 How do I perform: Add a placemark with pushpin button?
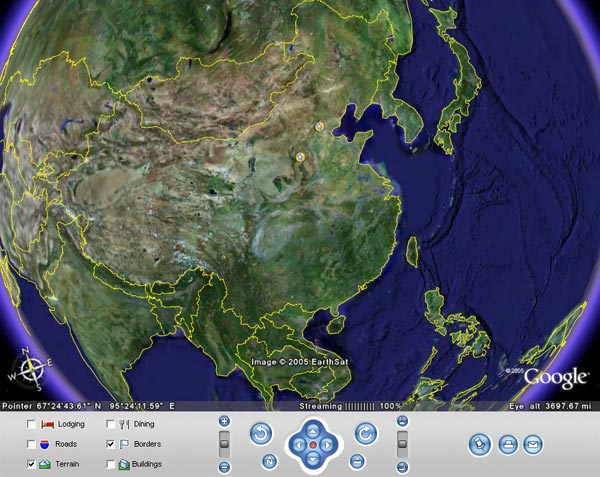coord(479,445)
